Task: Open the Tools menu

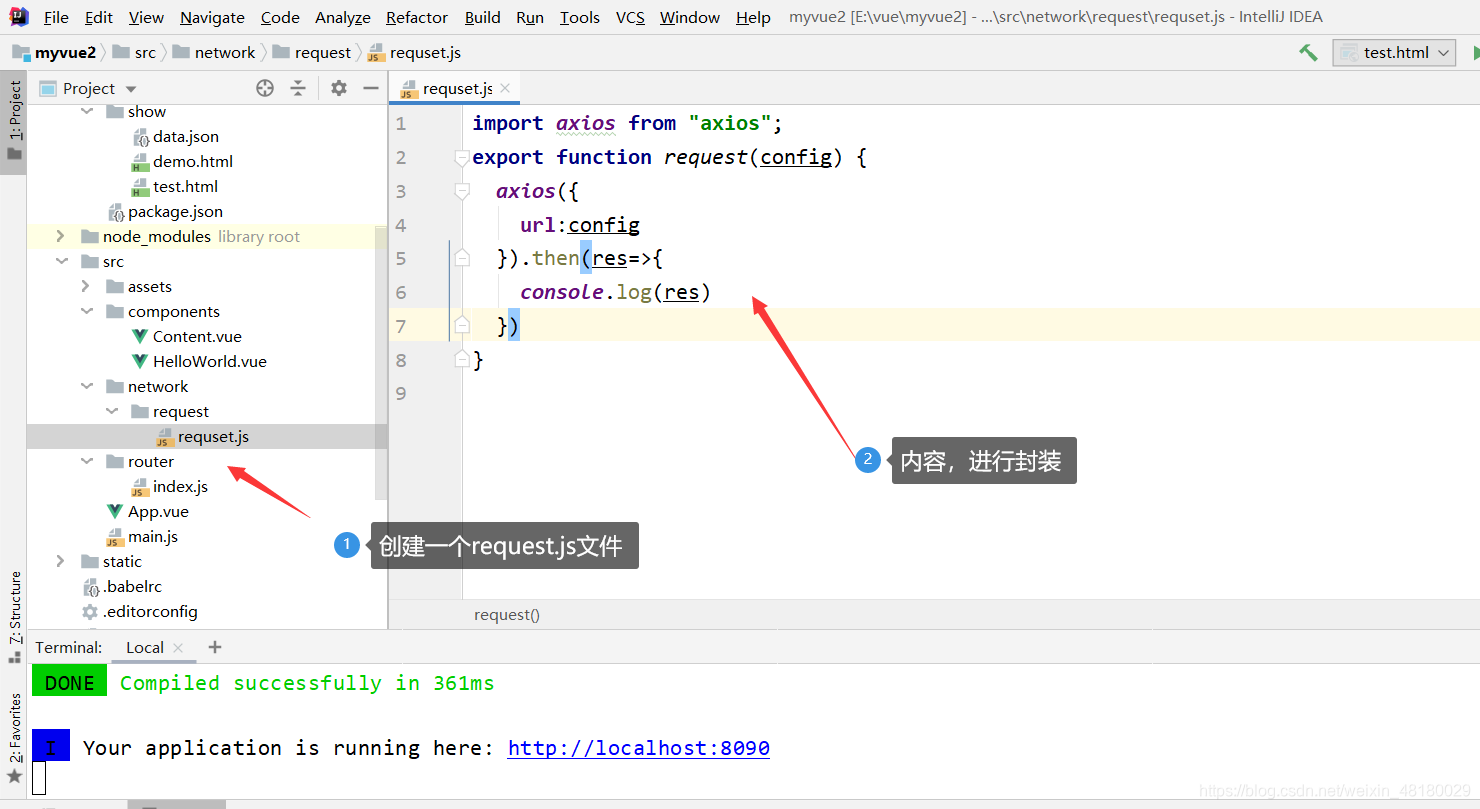Action: click(x=580, y=17)
